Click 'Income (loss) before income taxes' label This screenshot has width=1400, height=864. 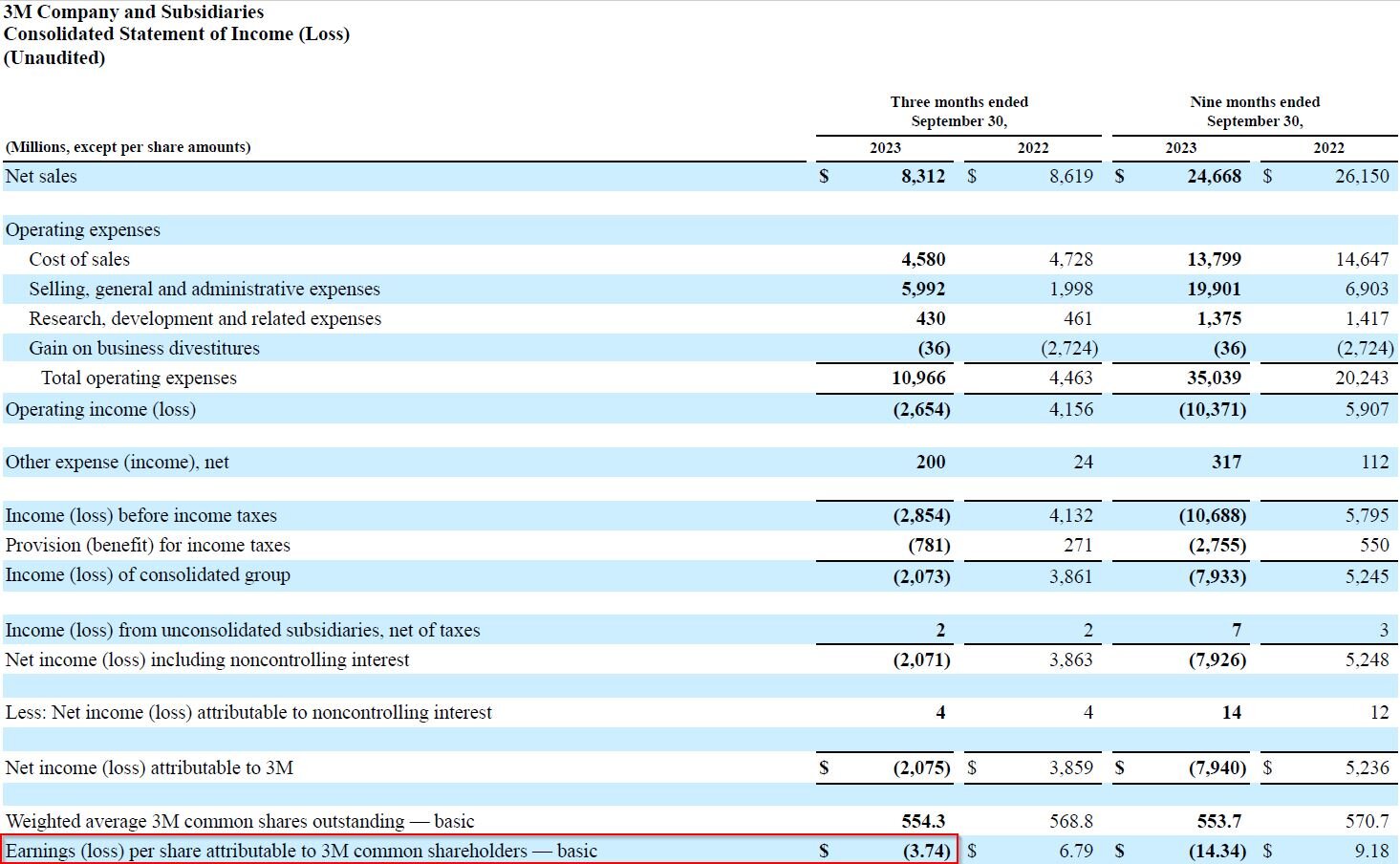141,515
